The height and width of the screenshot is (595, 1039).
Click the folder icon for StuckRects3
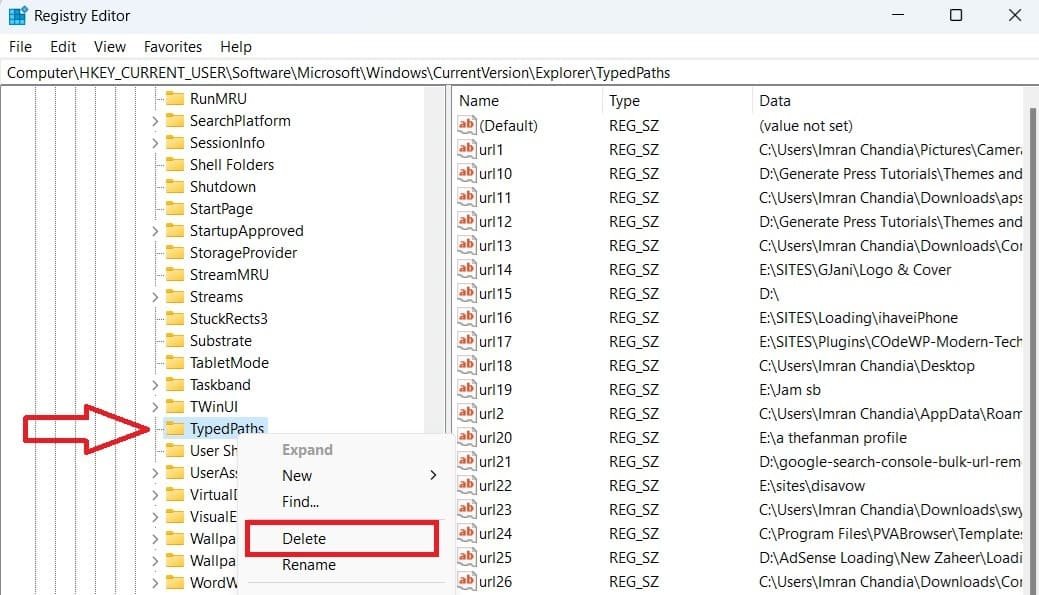click(175, 319)
